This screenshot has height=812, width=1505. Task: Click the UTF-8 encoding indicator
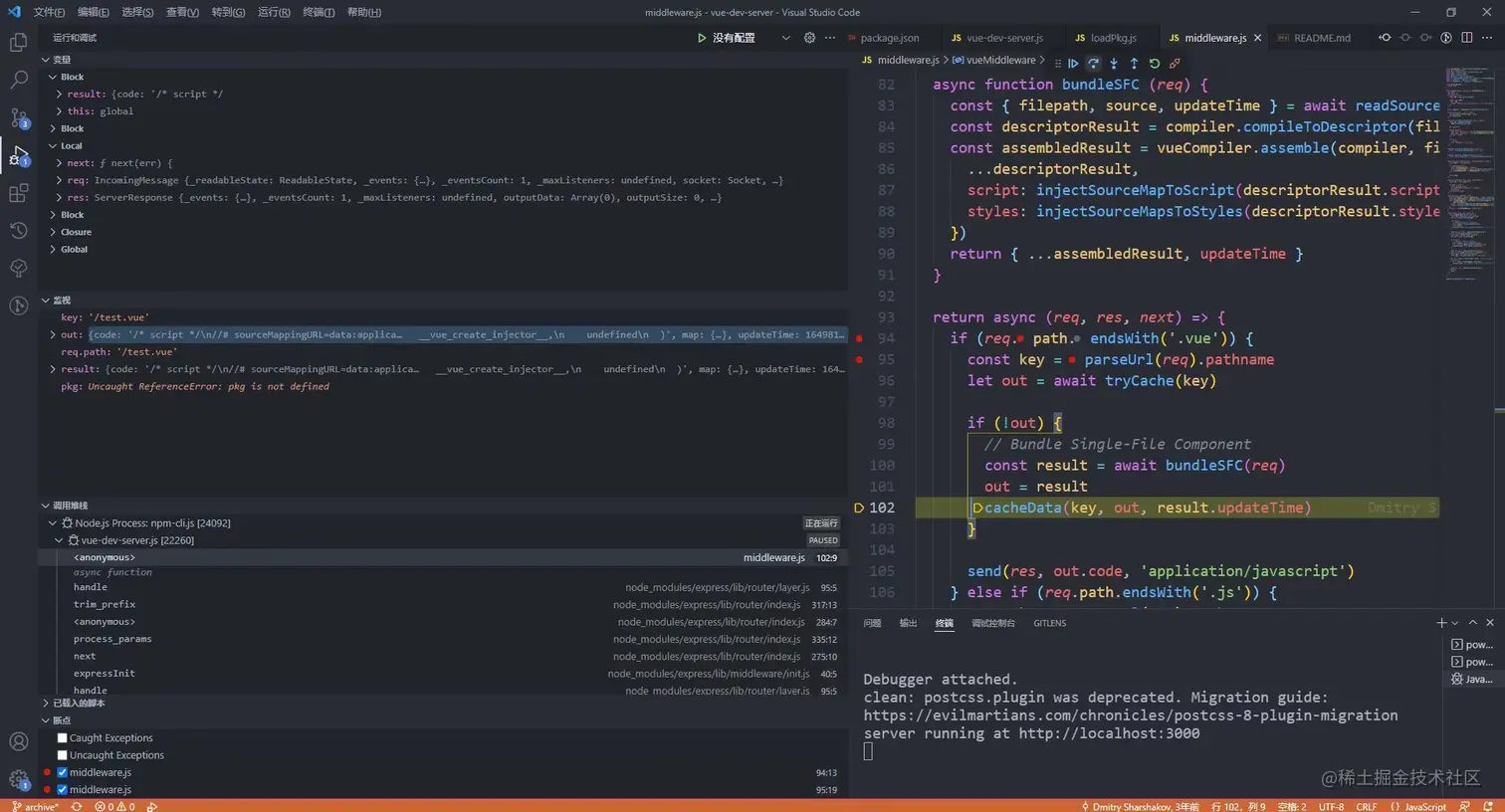coord(1331,806)
